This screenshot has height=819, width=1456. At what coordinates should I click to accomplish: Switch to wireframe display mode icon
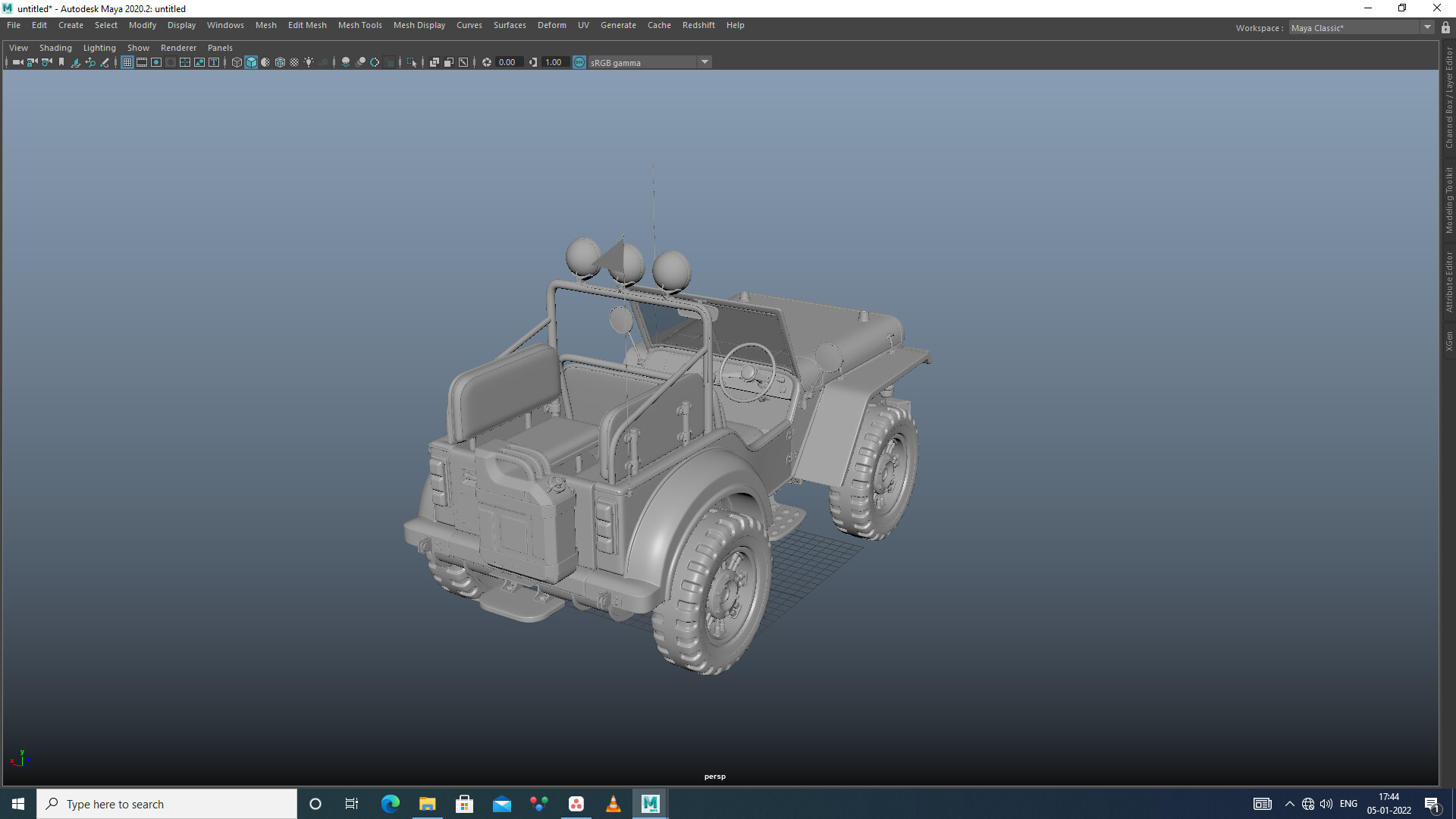coord(238,62)
